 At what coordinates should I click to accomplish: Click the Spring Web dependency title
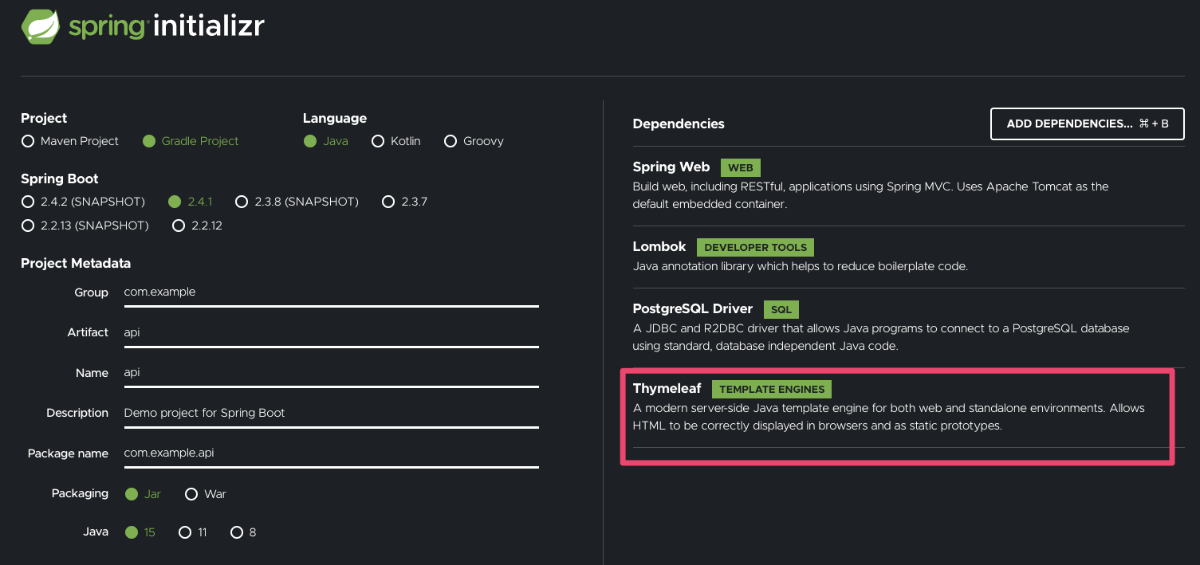671,167
